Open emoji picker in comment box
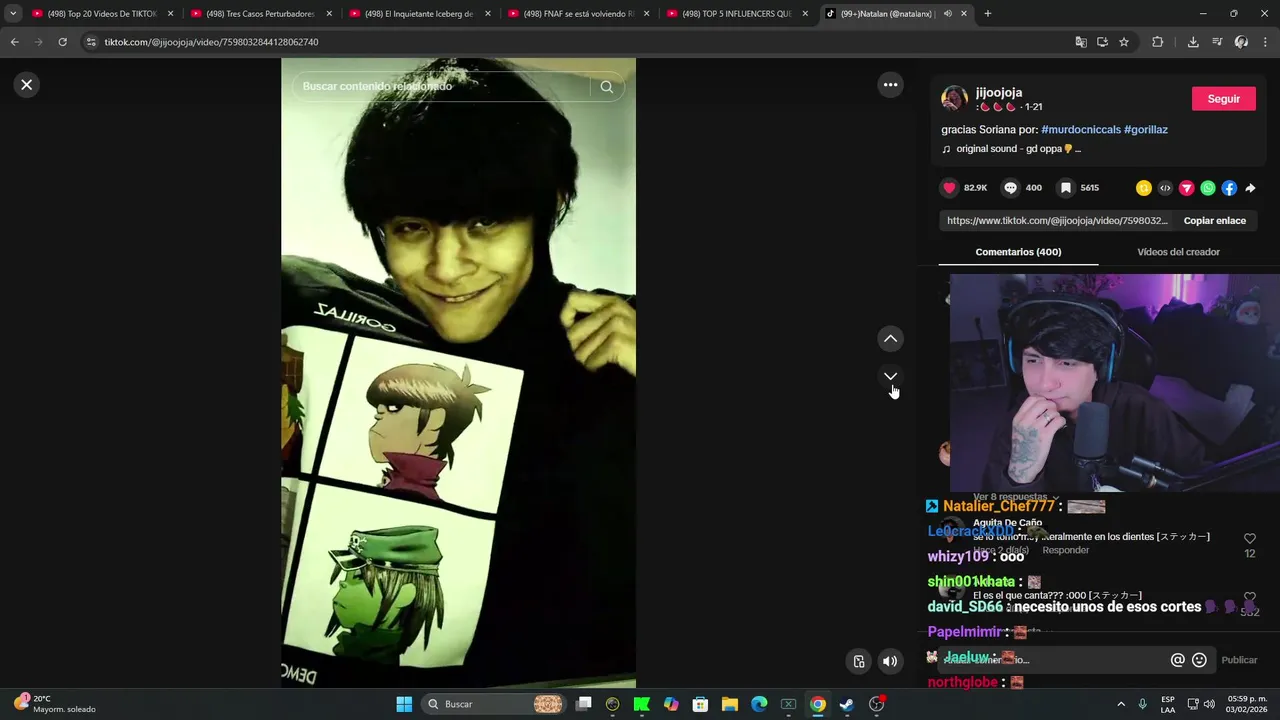1280x720 pixels. (1200, 660)
